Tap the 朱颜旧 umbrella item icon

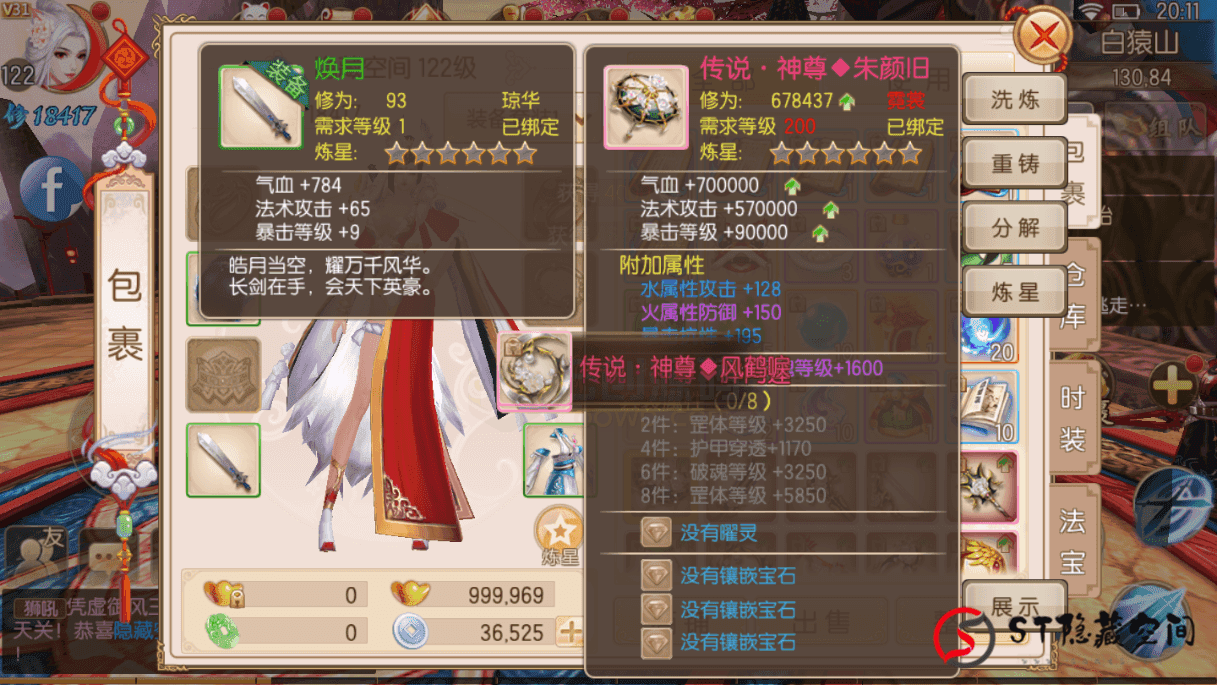pos(645,107)
